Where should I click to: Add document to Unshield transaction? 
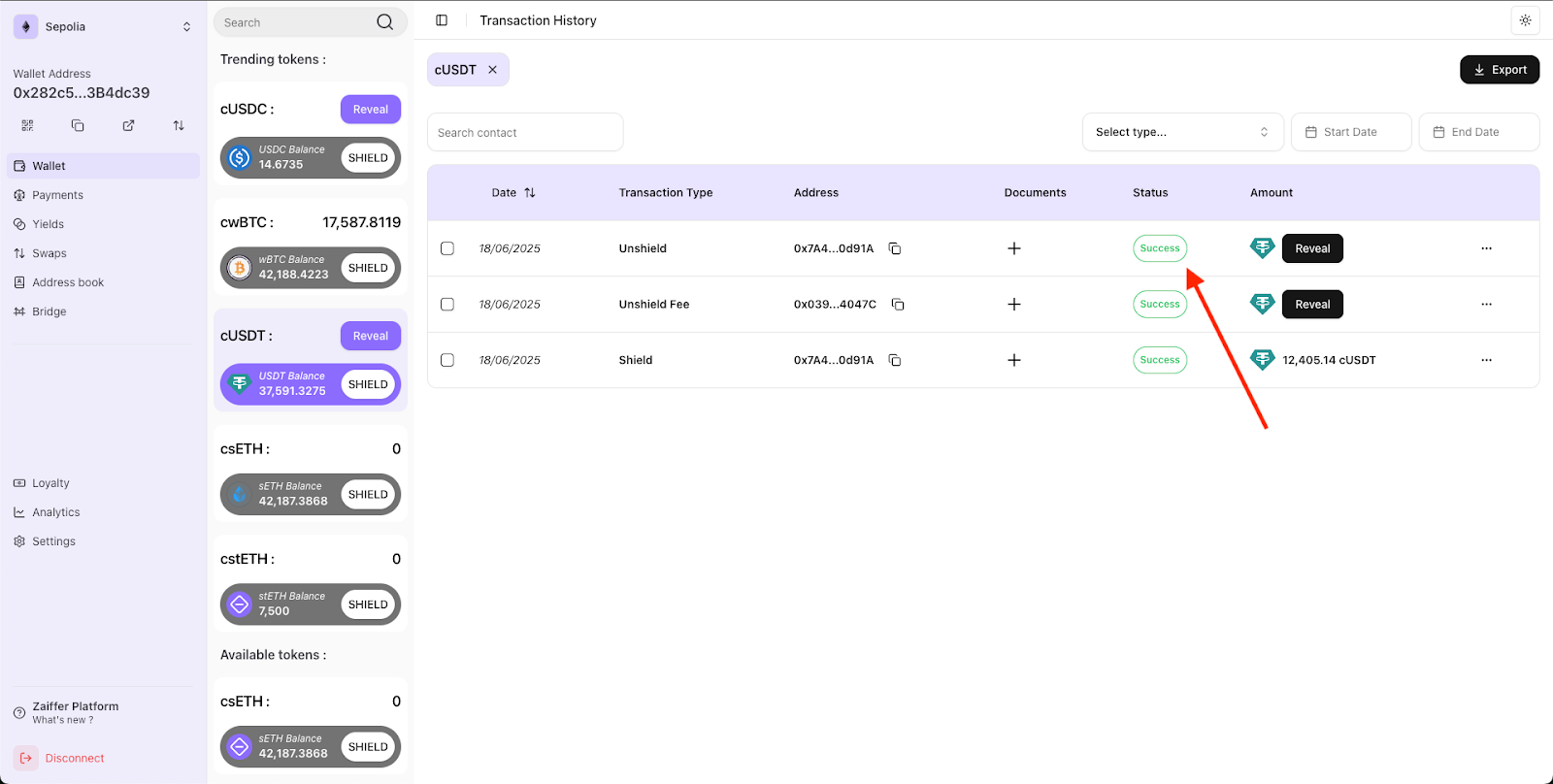click(1014, 248)
